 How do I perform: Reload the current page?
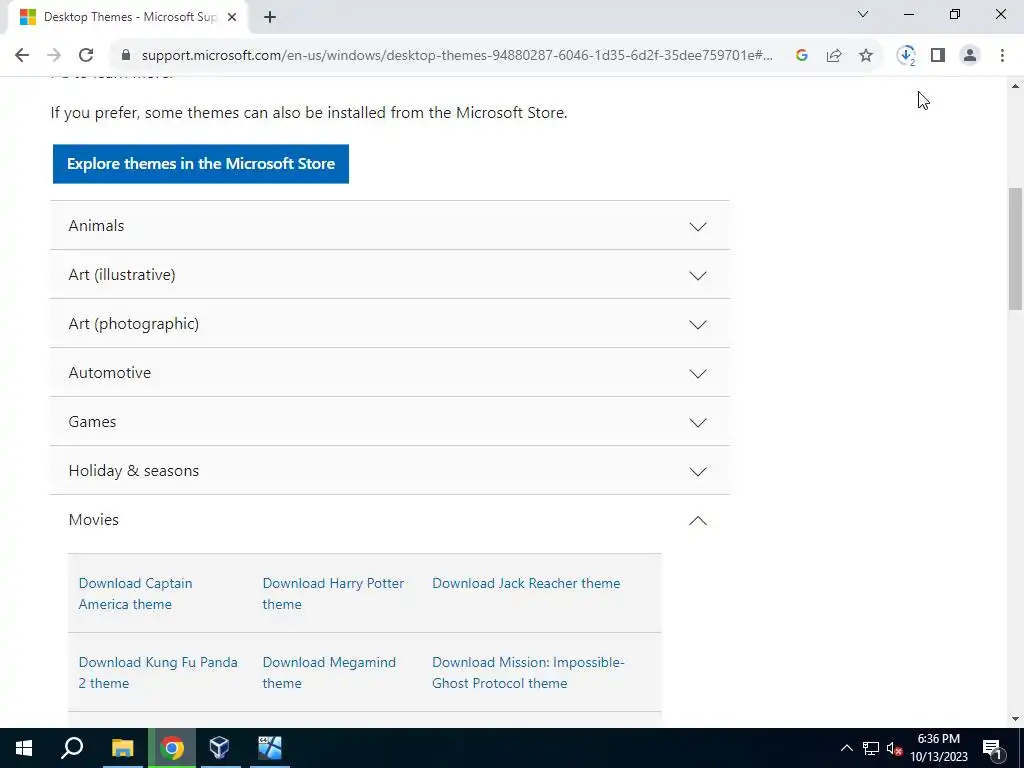coord(86,56)
